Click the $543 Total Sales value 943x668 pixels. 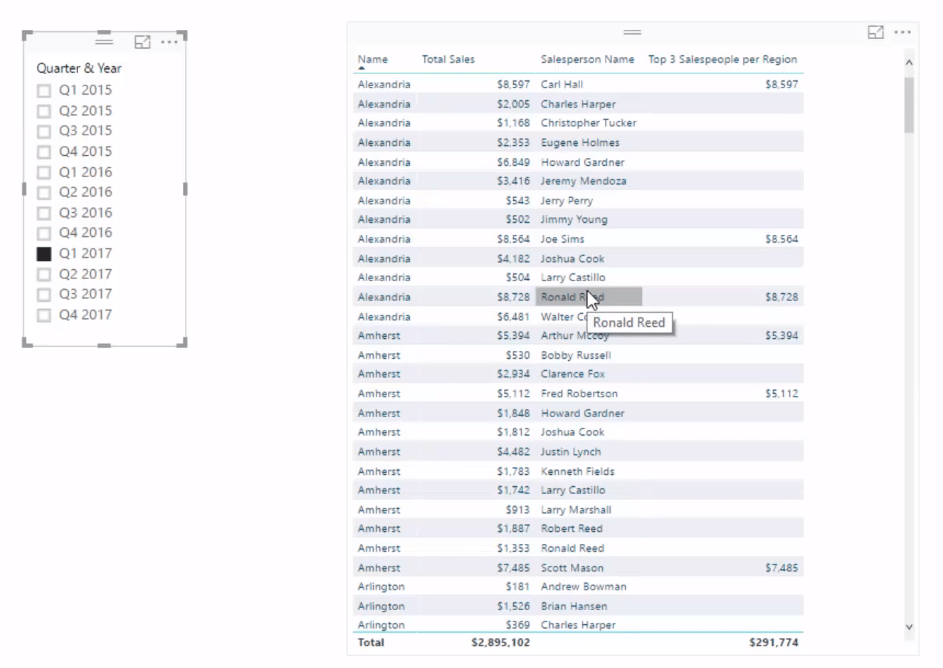(x=517, y=201)
